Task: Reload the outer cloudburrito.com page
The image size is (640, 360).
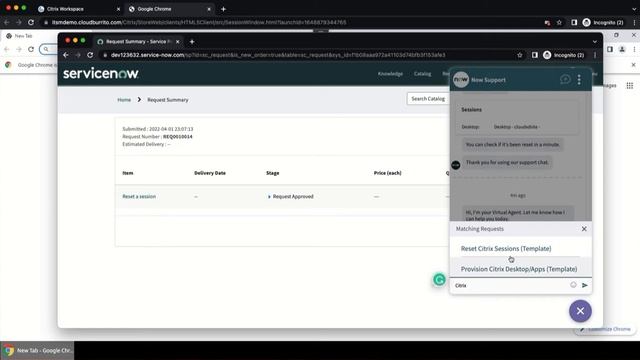Action: pos(31,22)
